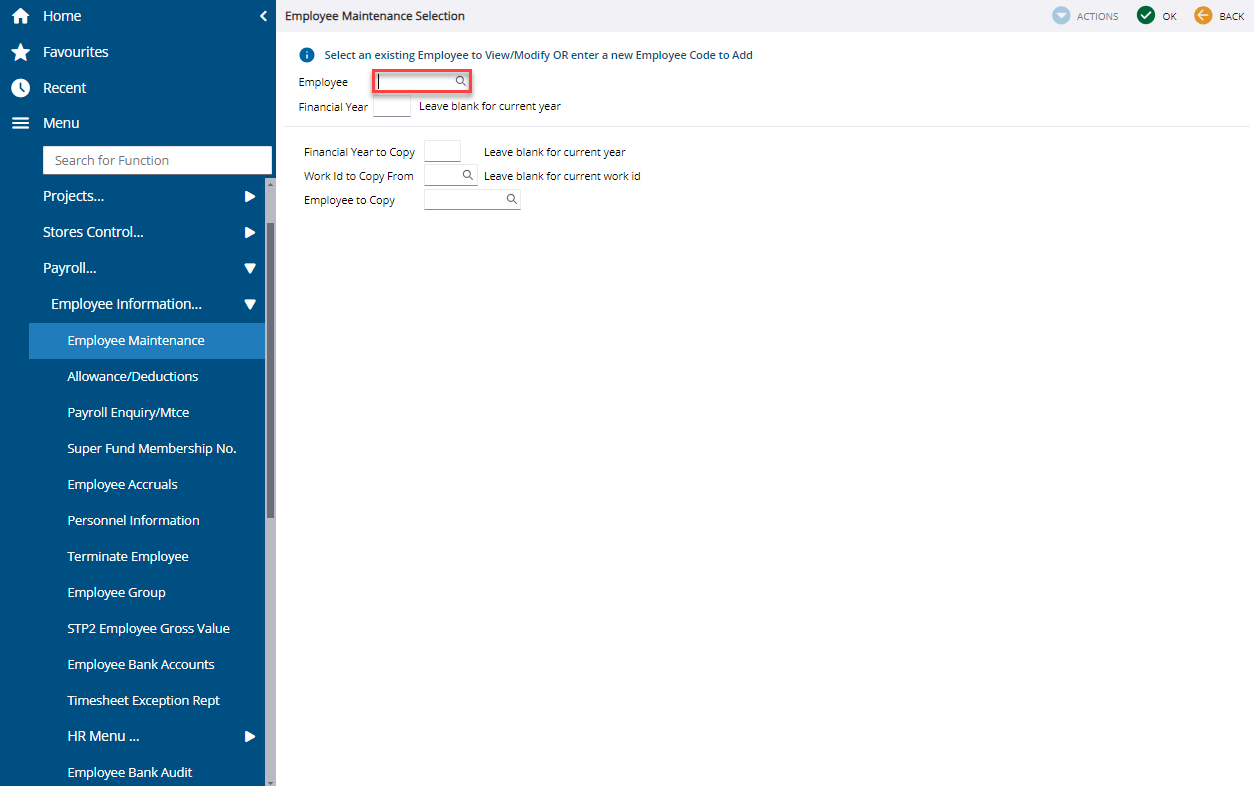Click the OK button label
The height and width of the screenshot is (786, 1254).
click(x=1169, y=17)
